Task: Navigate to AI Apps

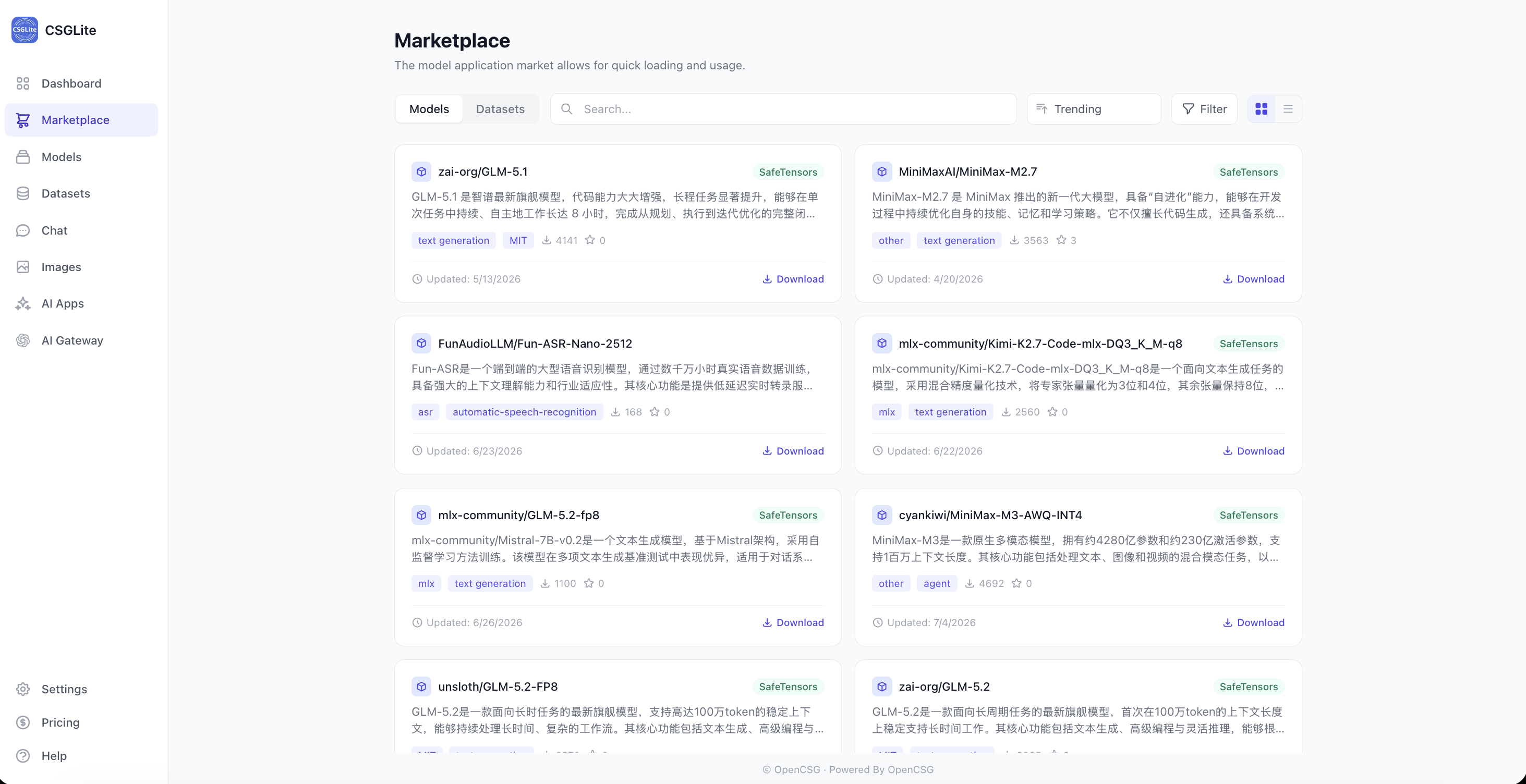Action: (81, 304)
